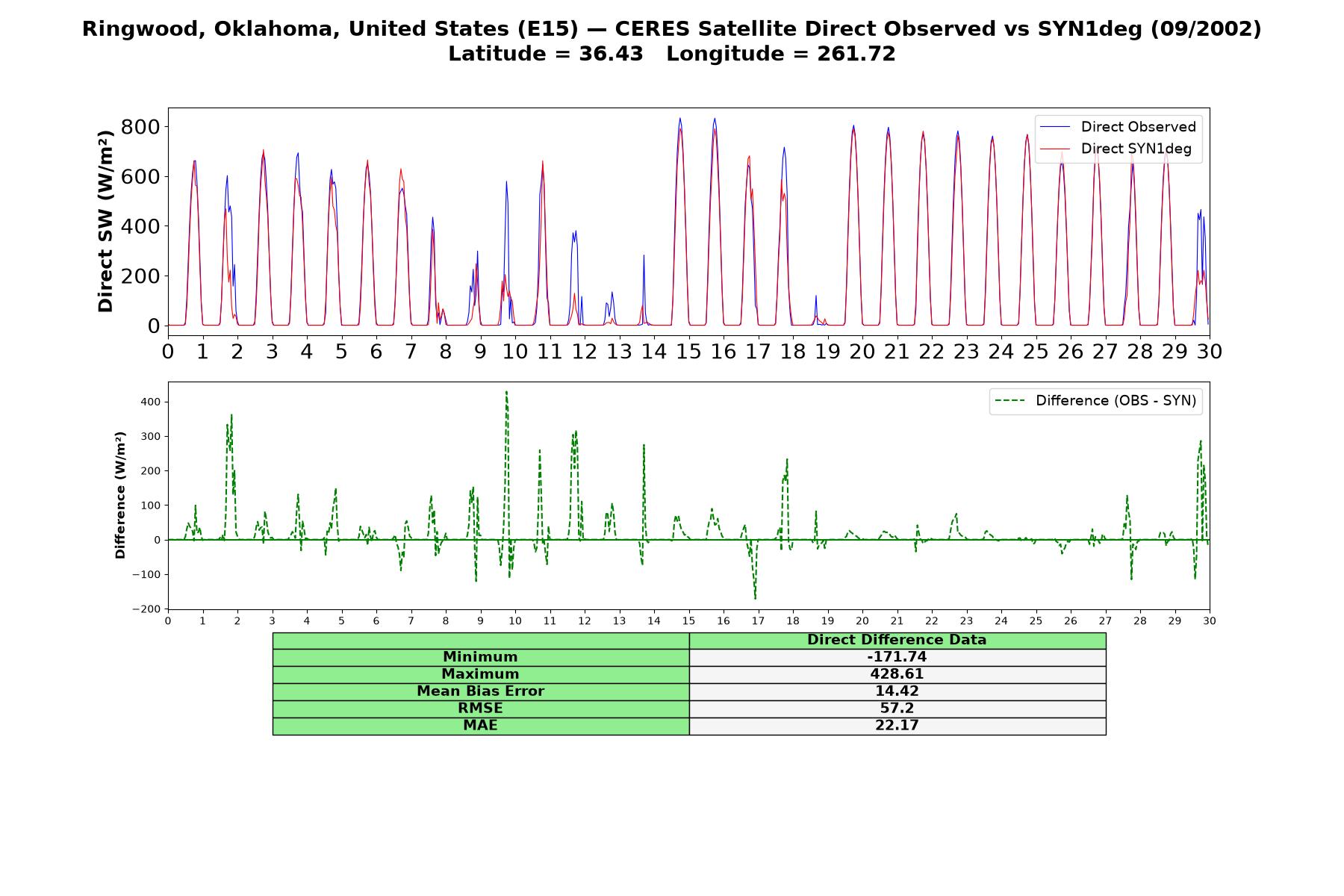Click the green difference peak near day 10

[x=506, y=393]
